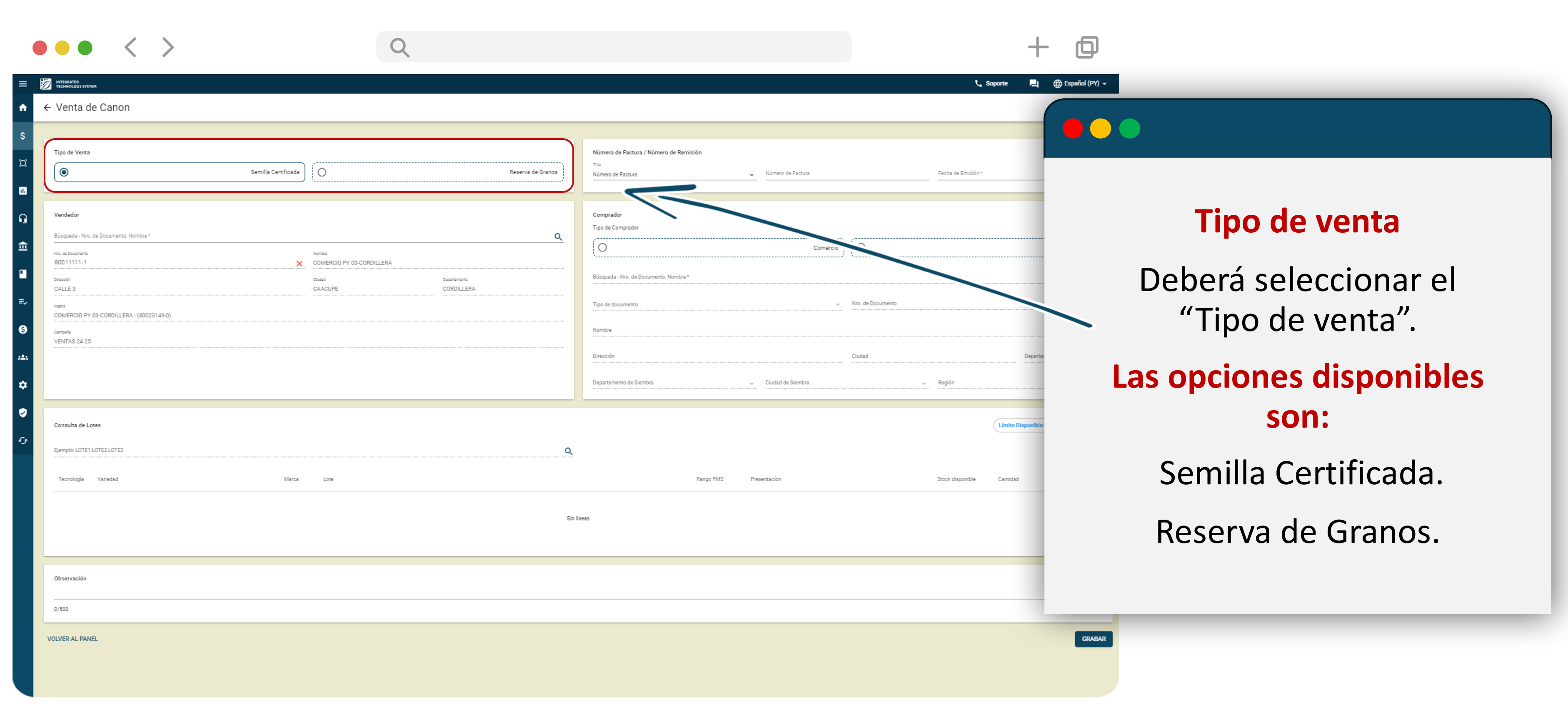1568x712 pixels.
Task: Expand the Número de Factura type dropdown
Action: pyautogui.click(x=673, y=174)
